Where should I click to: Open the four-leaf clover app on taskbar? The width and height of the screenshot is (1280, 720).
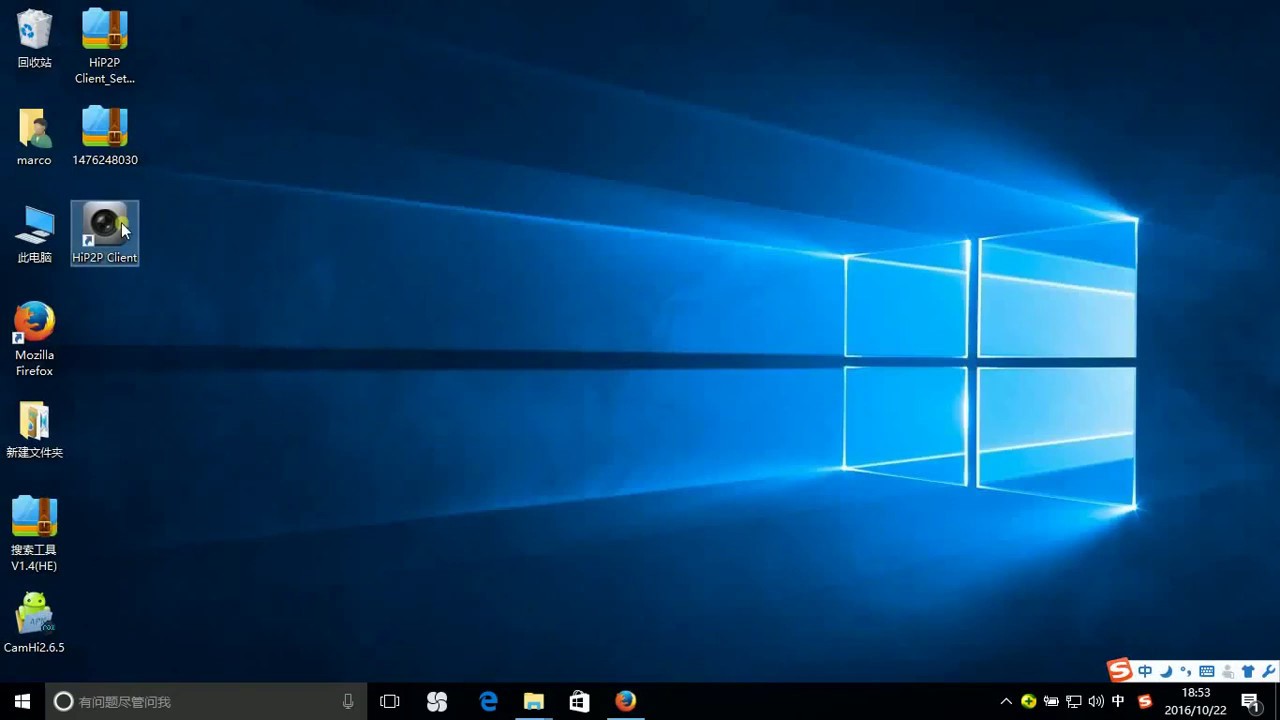437,702
